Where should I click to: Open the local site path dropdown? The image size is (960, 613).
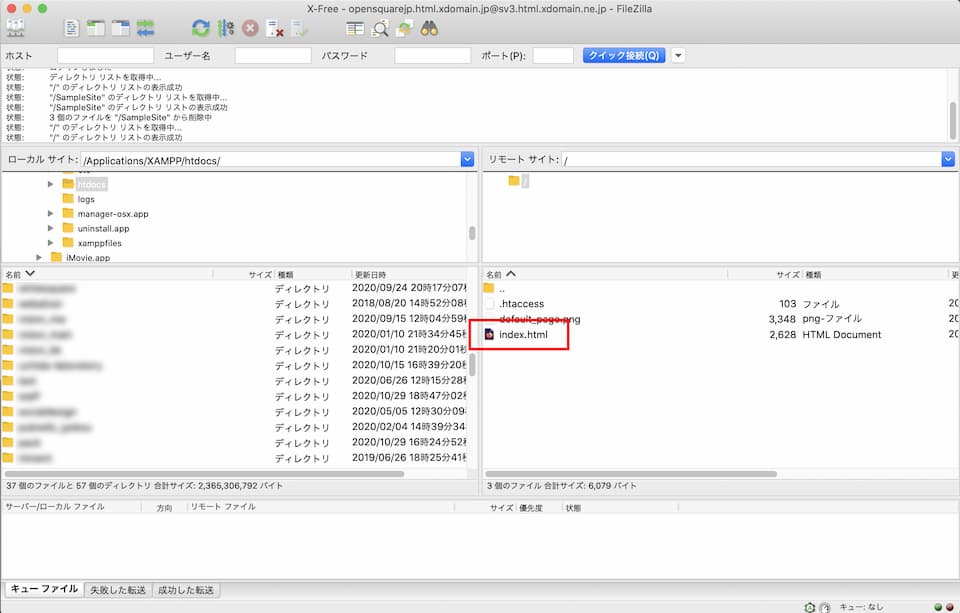[x=467, y=159]
